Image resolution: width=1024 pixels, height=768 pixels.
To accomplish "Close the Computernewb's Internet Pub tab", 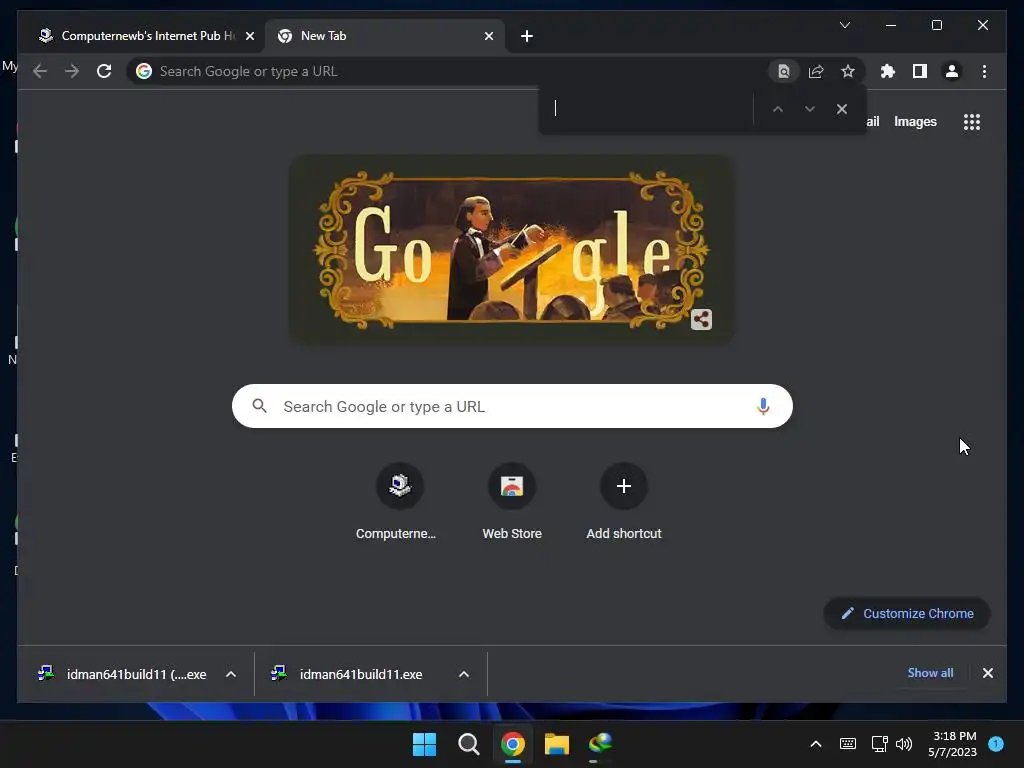I will [249, 36].
